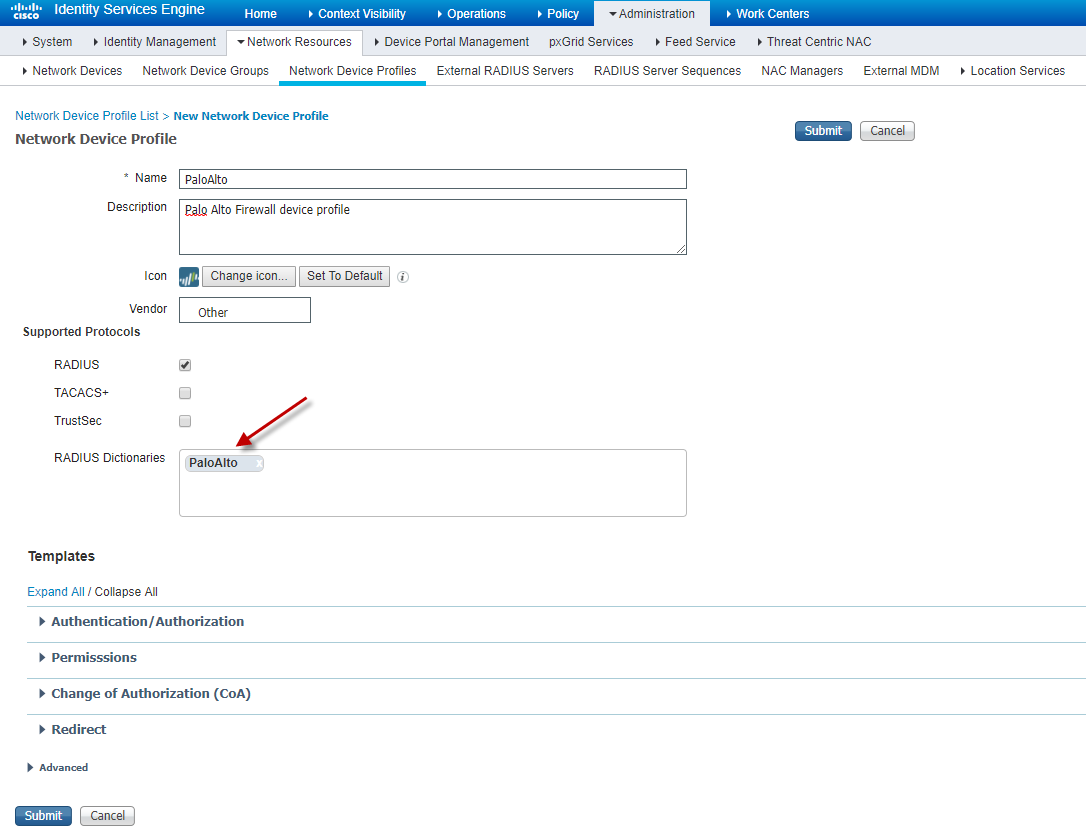Expand the Redirect template section

click(x=73, y=730)
